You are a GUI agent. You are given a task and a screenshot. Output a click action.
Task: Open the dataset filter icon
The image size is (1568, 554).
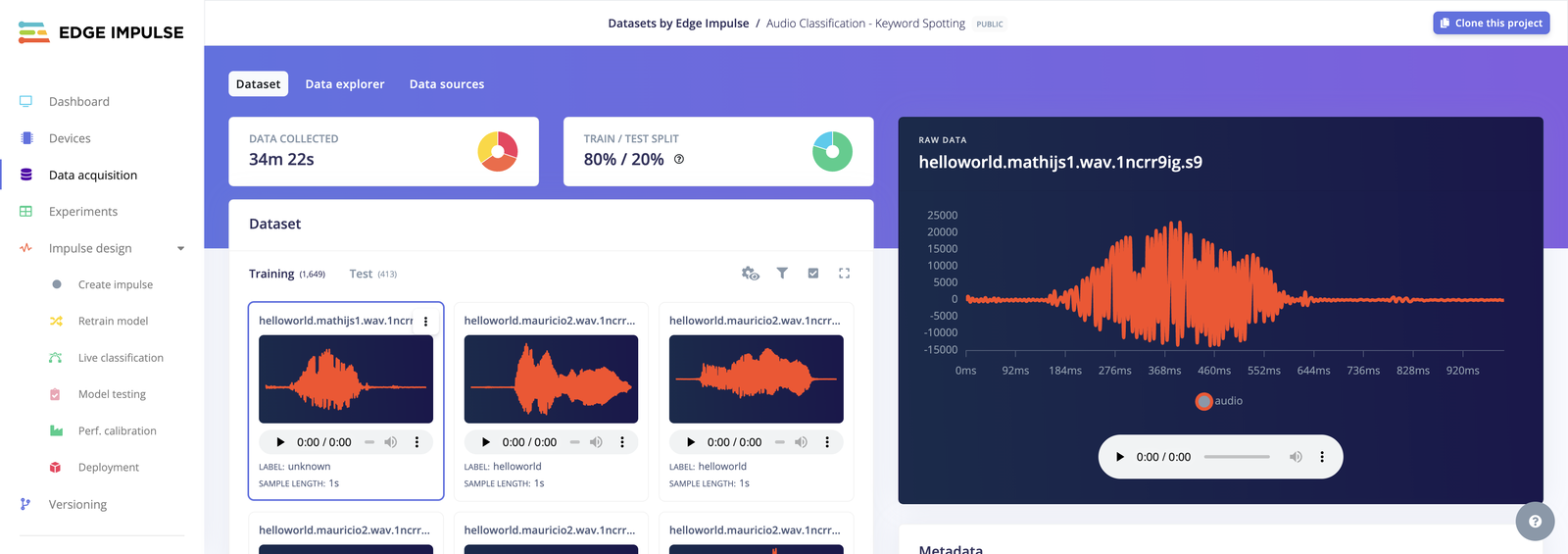782,274
